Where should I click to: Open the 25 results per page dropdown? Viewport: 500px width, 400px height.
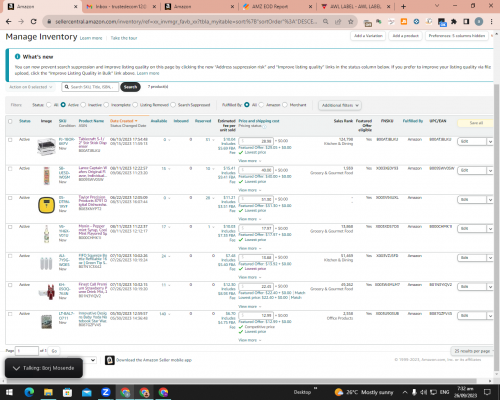click(472, 351)
